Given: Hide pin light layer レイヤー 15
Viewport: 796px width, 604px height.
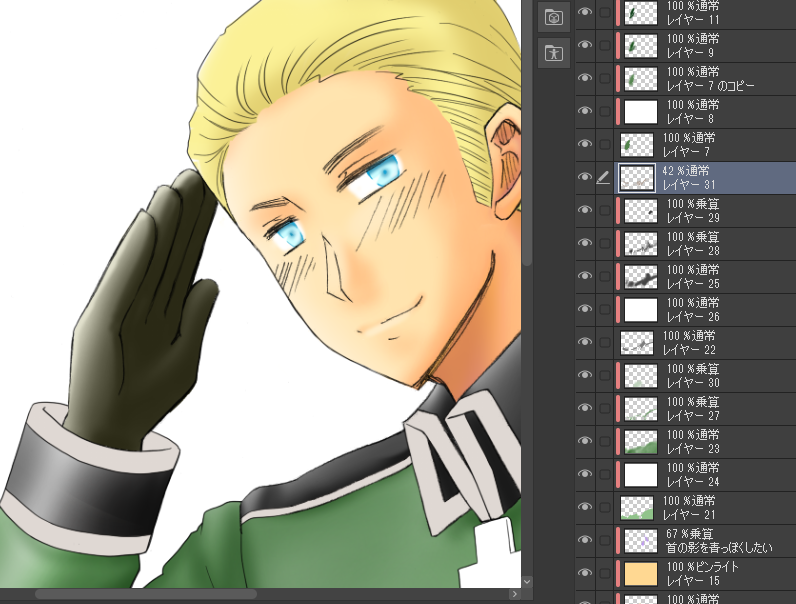Looking at the screenshot, I should coord(585,573).
